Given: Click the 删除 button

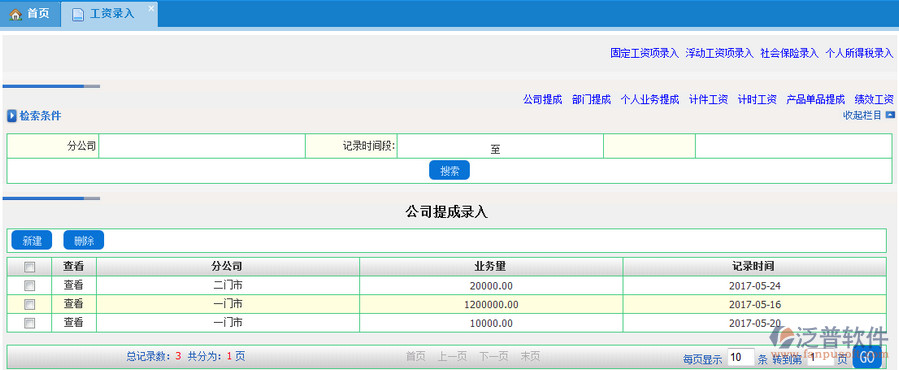Looking at the screenshot, I should click(84, 240).
